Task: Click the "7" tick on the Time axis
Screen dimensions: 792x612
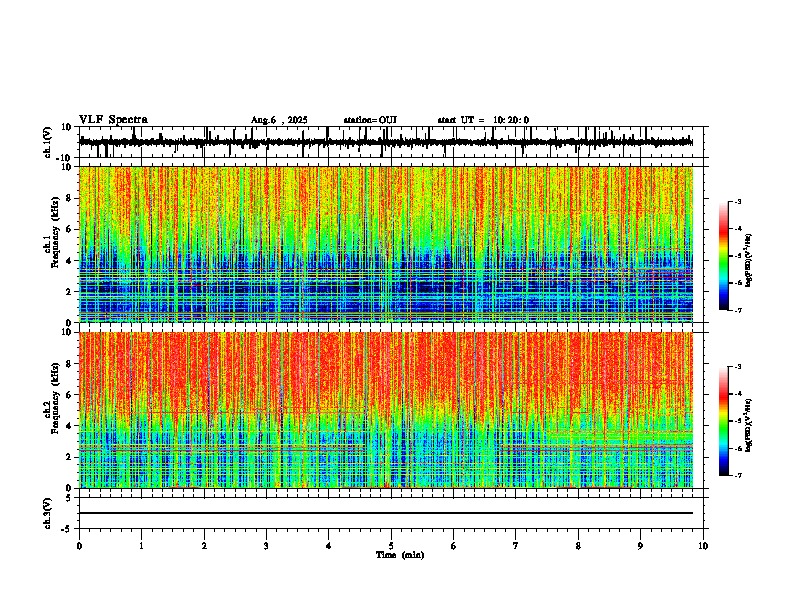Action: [x=515, y=546]
